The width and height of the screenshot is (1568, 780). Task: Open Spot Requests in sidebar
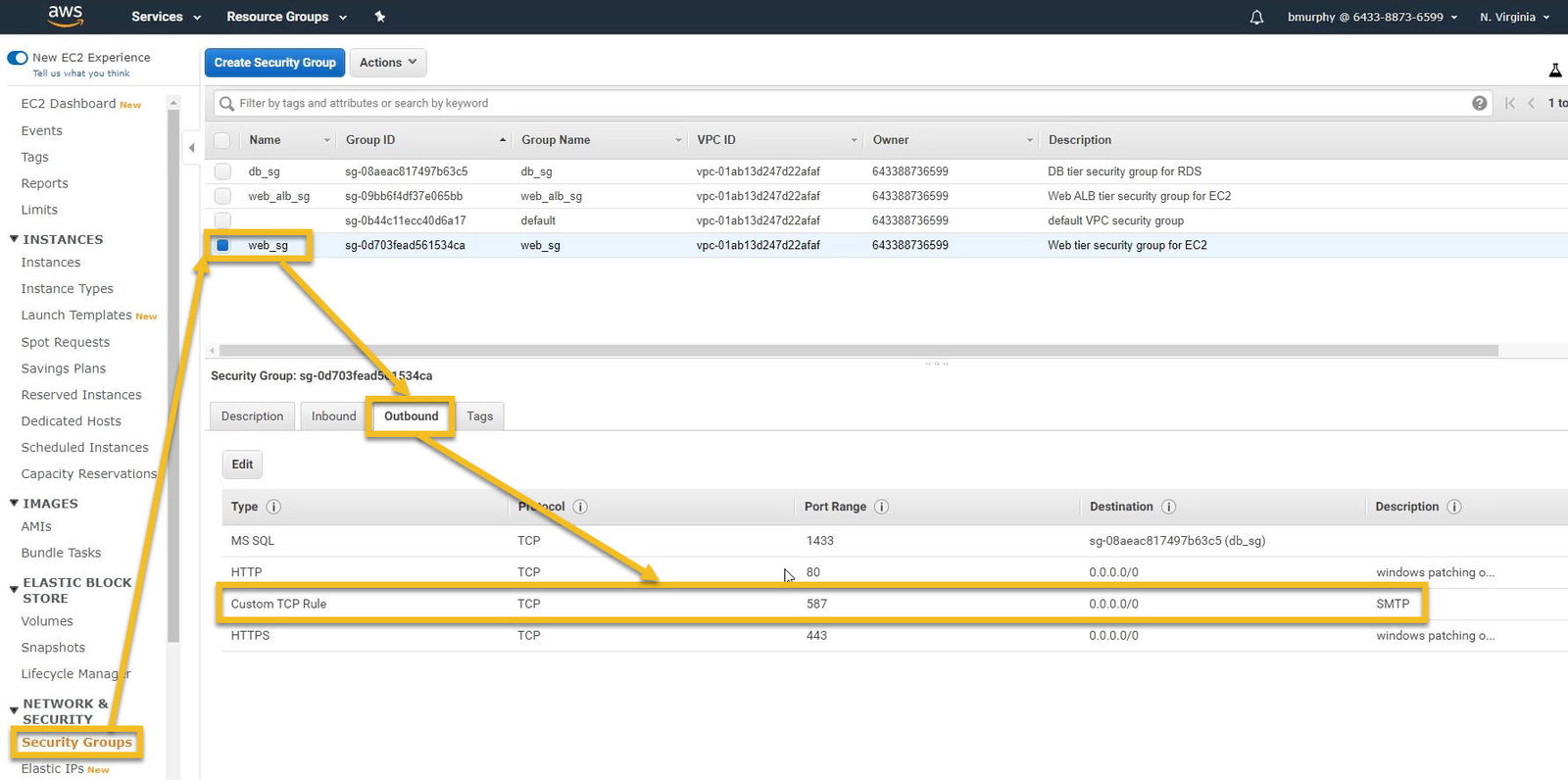coord(66,342)
